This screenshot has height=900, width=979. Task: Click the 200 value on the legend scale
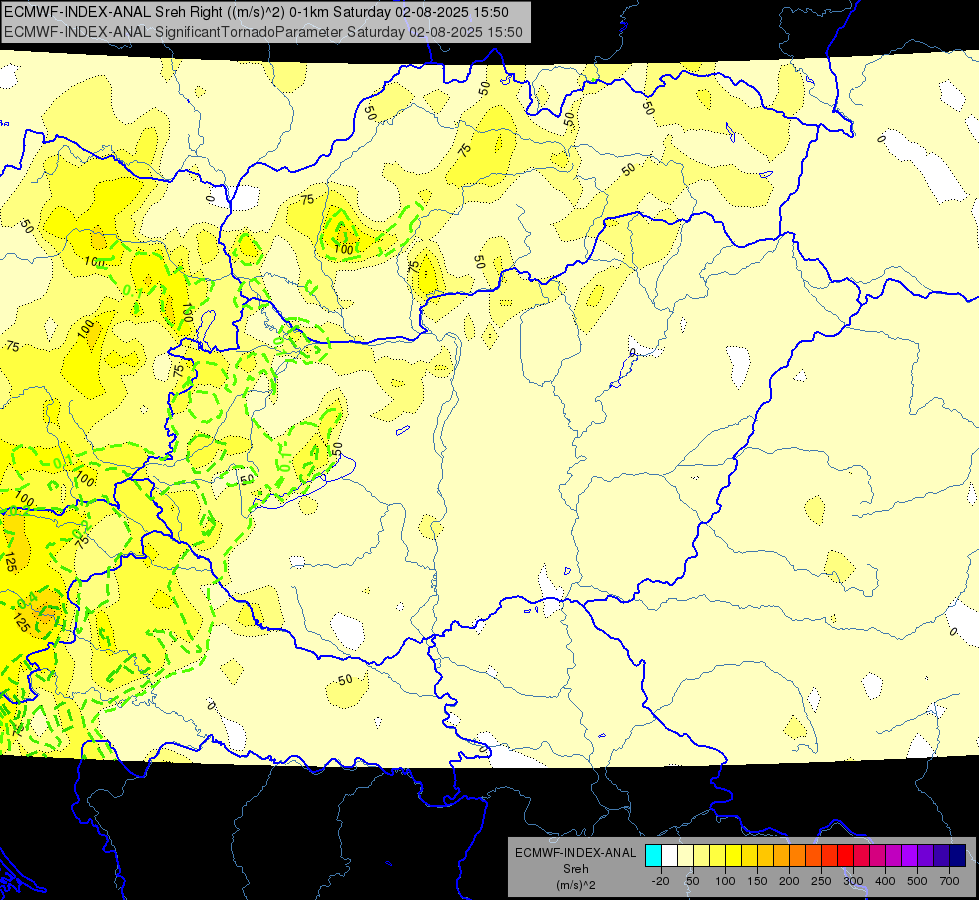[789, 881]
